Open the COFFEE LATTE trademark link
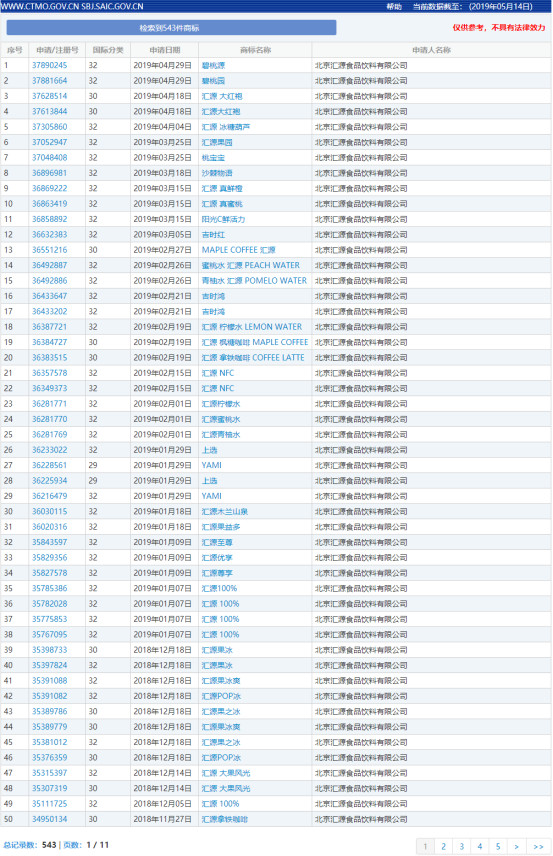Image resolution: width=553 pixels, height=856 pixels. click(253, 358)
